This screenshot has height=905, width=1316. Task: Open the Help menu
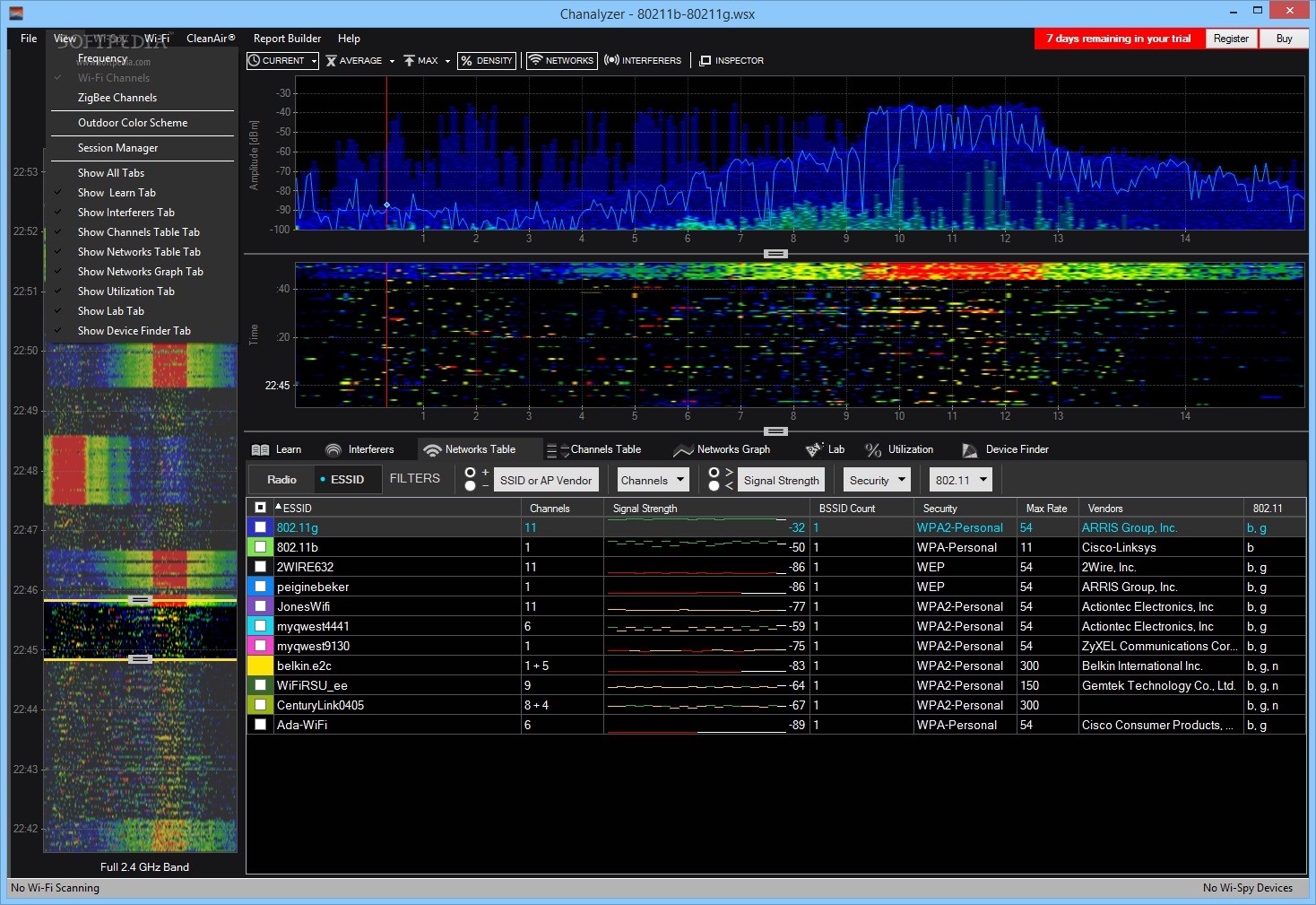click(x=349, y=39)
